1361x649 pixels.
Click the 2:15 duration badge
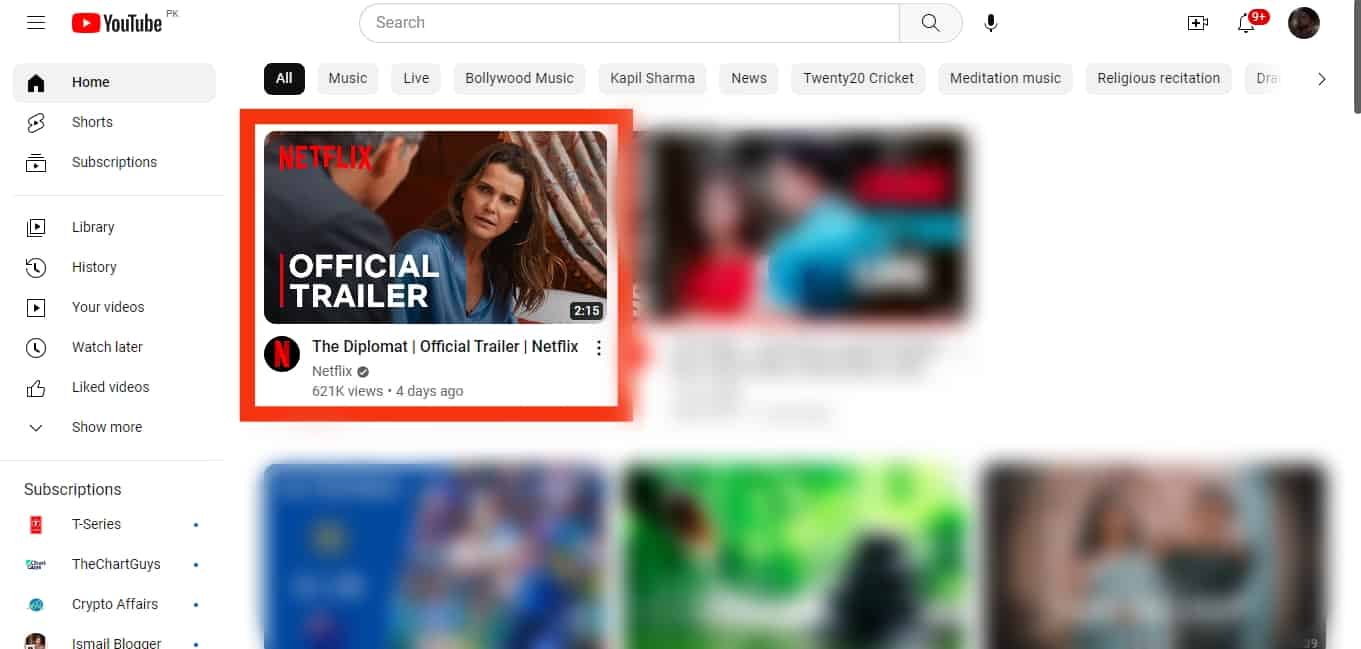pos(586,311)
